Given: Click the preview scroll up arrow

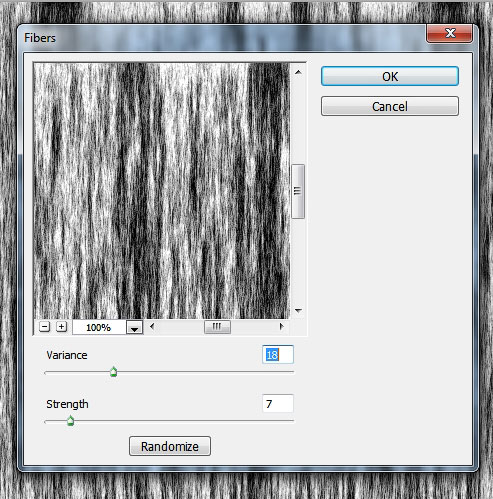Looking at the screenshot, I should pyautogui.click(x=298, y=72).
